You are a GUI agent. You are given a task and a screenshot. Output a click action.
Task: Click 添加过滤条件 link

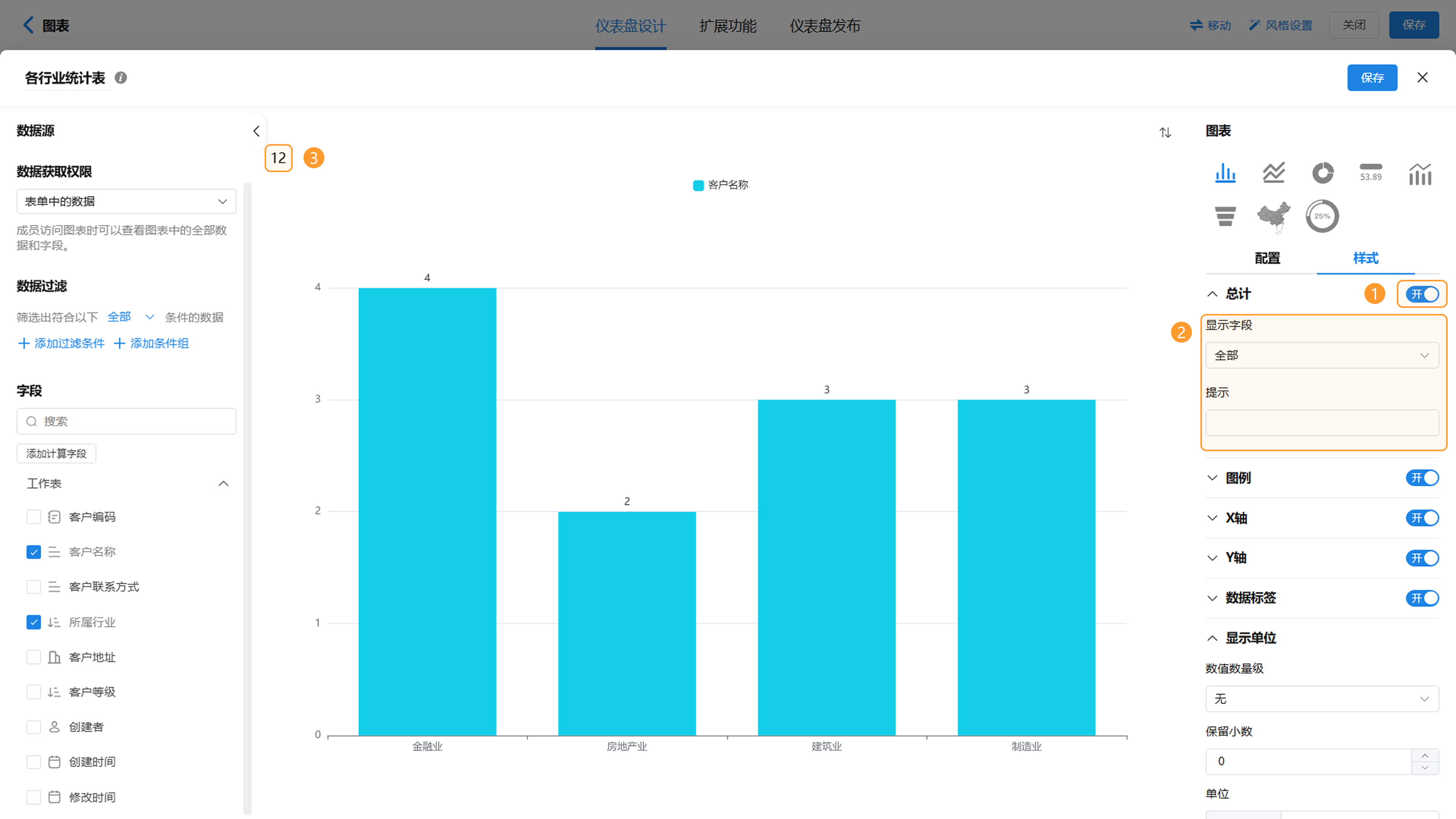pos(61,343)
